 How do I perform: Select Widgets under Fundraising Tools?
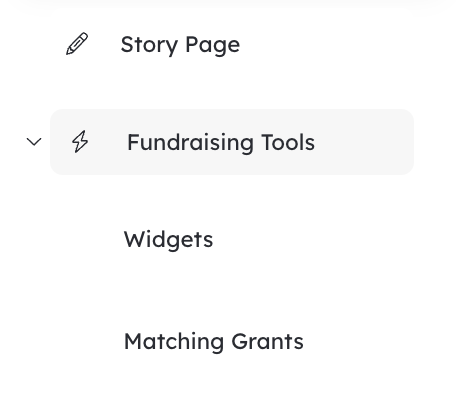point(168,240)
